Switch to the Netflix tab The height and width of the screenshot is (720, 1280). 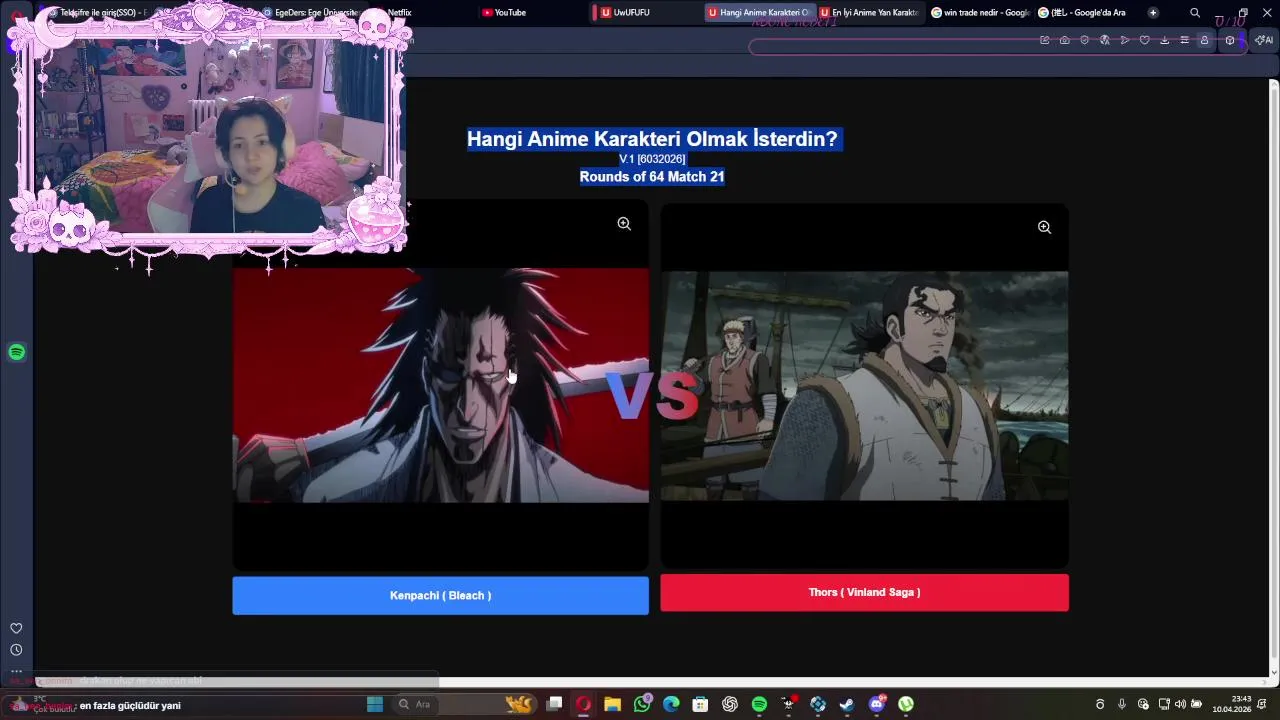point(398,13)
